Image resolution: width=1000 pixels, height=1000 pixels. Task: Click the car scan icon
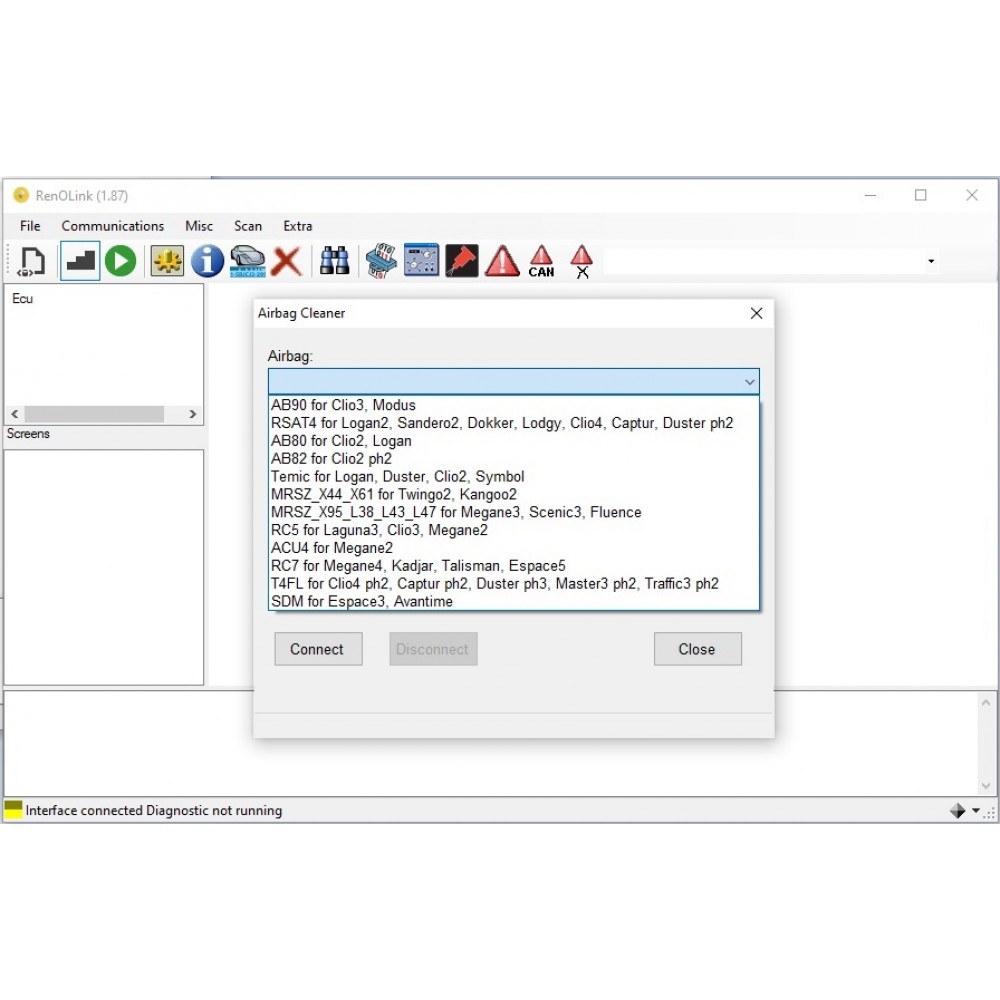(x=247, y=262)
